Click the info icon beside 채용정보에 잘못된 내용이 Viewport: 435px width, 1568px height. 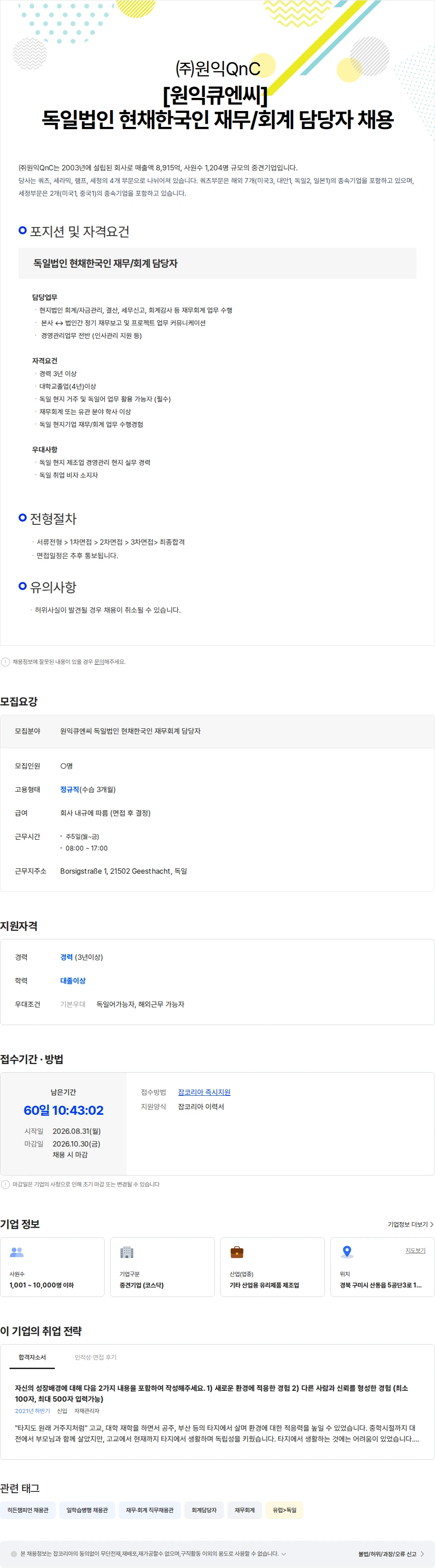pyautogui.click(x=5, y=662)
